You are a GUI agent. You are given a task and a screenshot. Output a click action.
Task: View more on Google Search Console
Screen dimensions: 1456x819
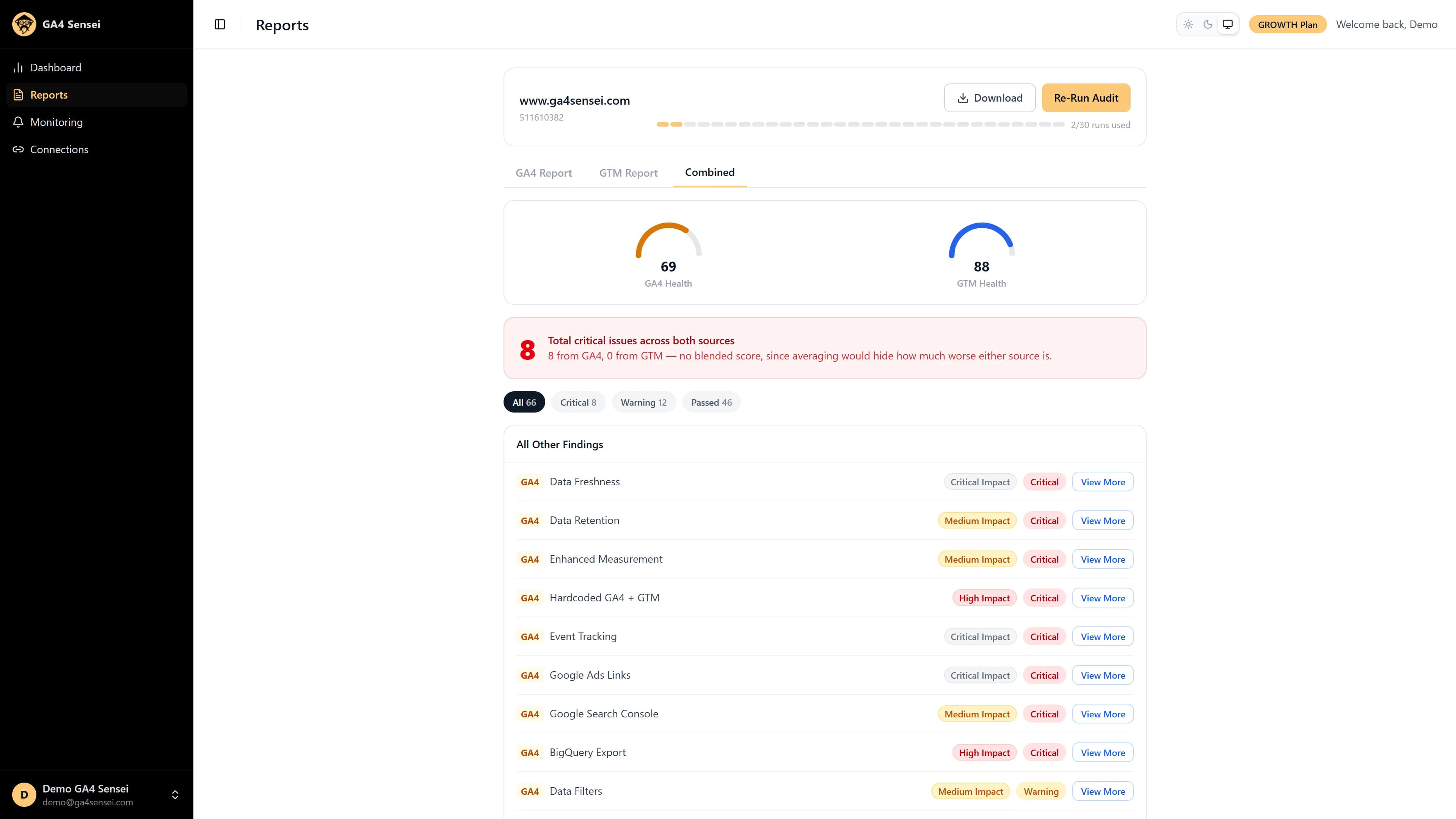coord(1102,714)
